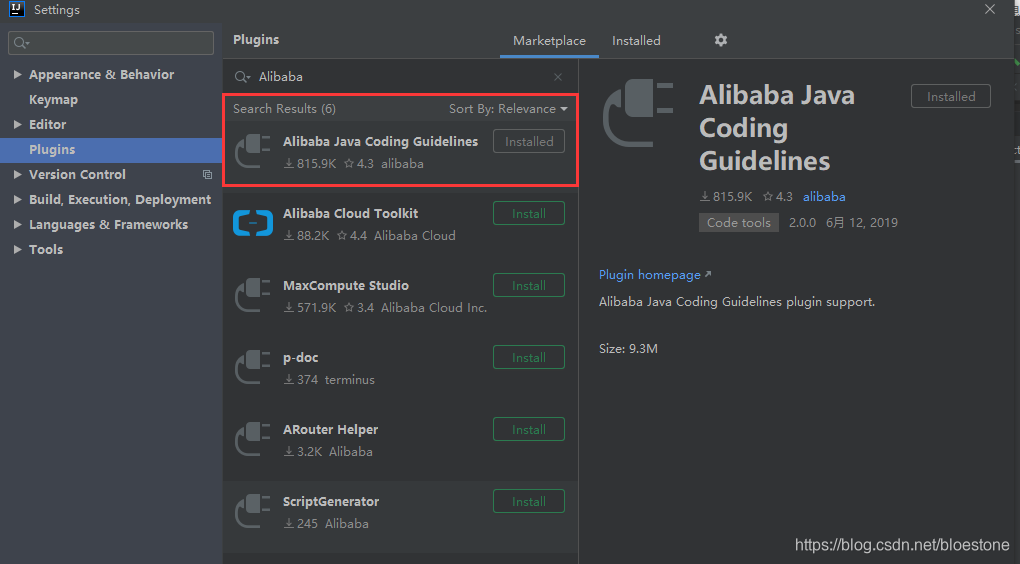The height and width of the screenshot is (564, 1020).
Task: Install the MaxCompute Studio plugin
Action: pyautogui.click(x=529, y=286)
